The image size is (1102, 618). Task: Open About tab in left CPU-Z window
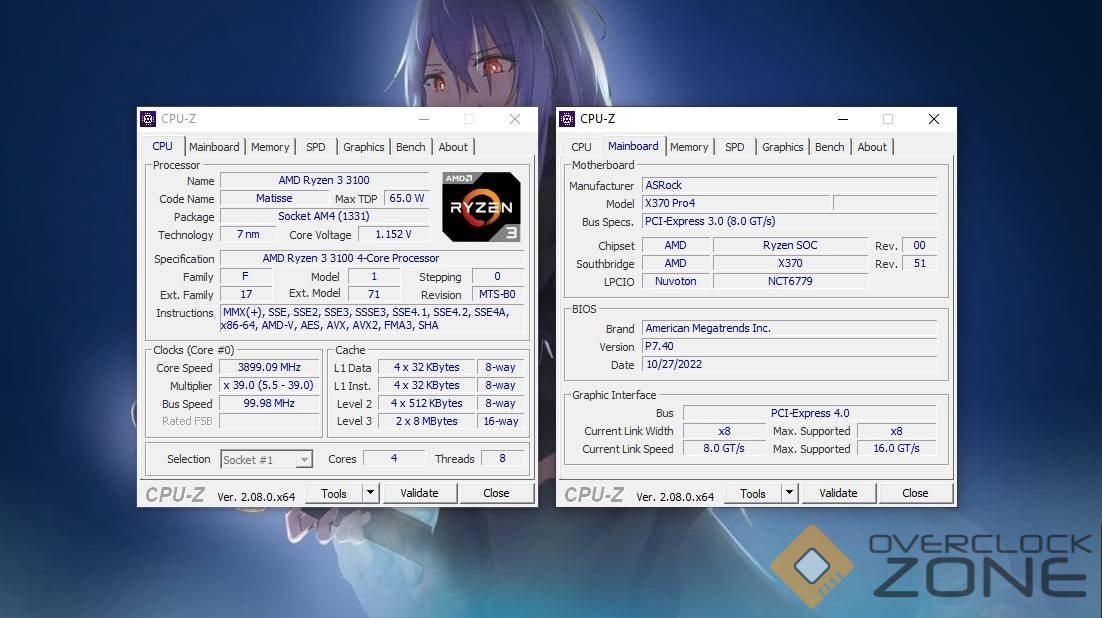pos(453,147)
